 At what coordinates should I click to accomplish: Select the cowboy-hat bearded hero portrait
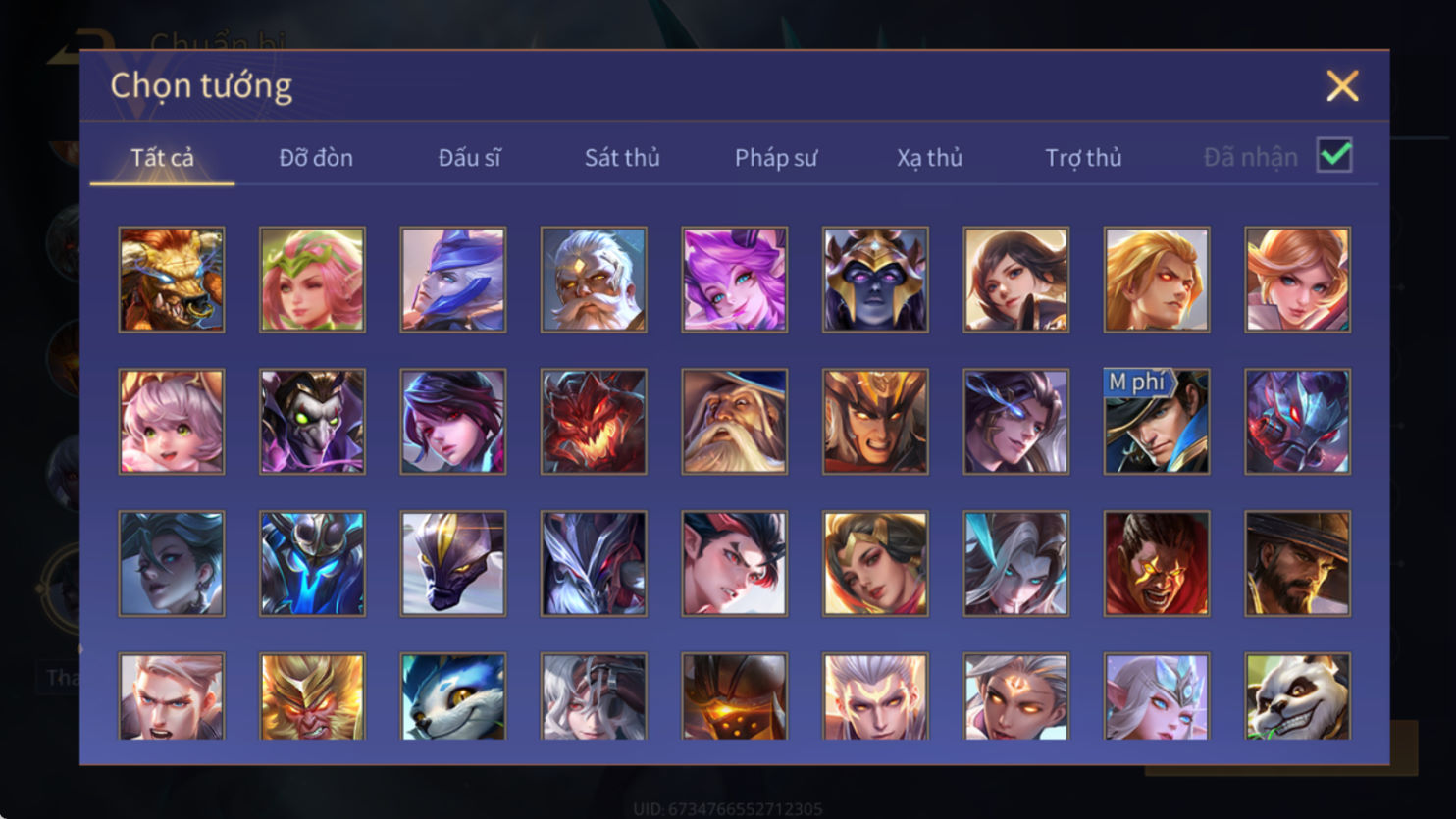pyautogui.click(x=1297, y=564)
